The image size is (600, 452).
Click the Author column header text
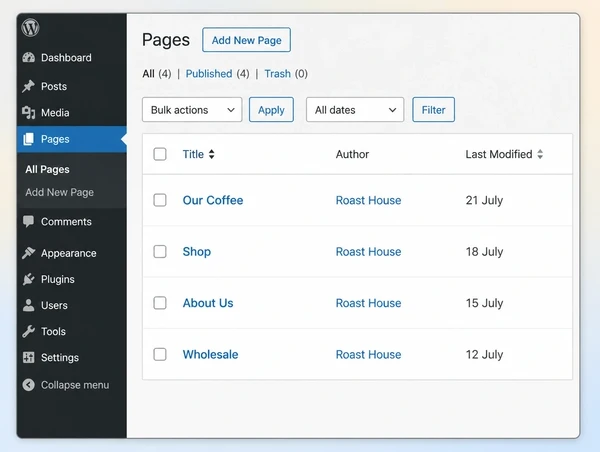tap(352, 154)
